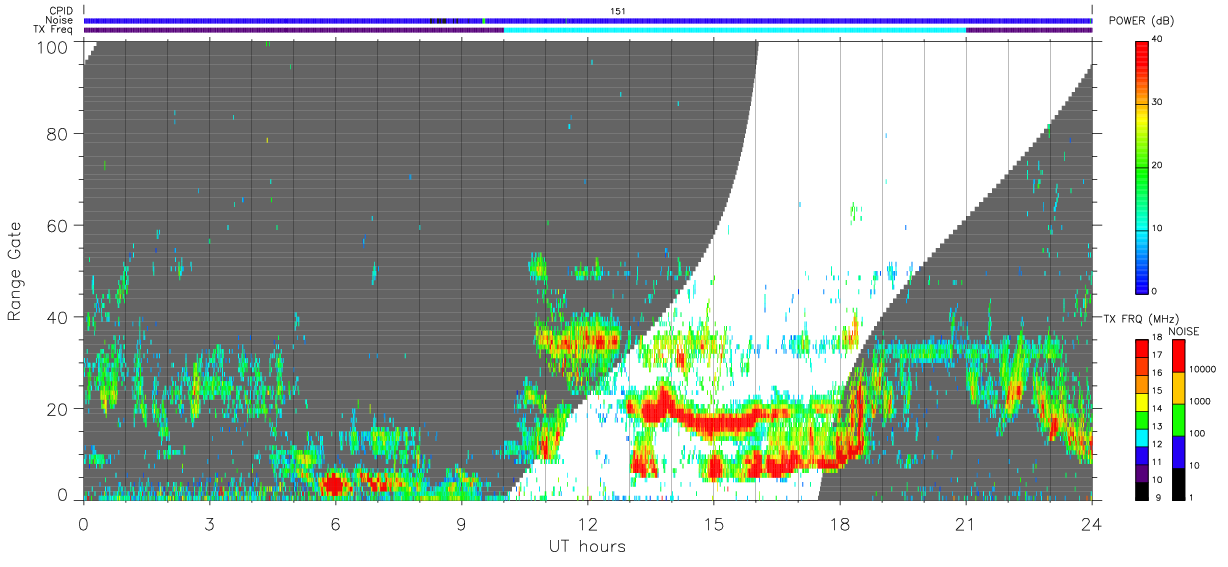Click the TX FRQ legend label 14
The height and width of the screenshot is (567, 1228).
[1156, 408]
